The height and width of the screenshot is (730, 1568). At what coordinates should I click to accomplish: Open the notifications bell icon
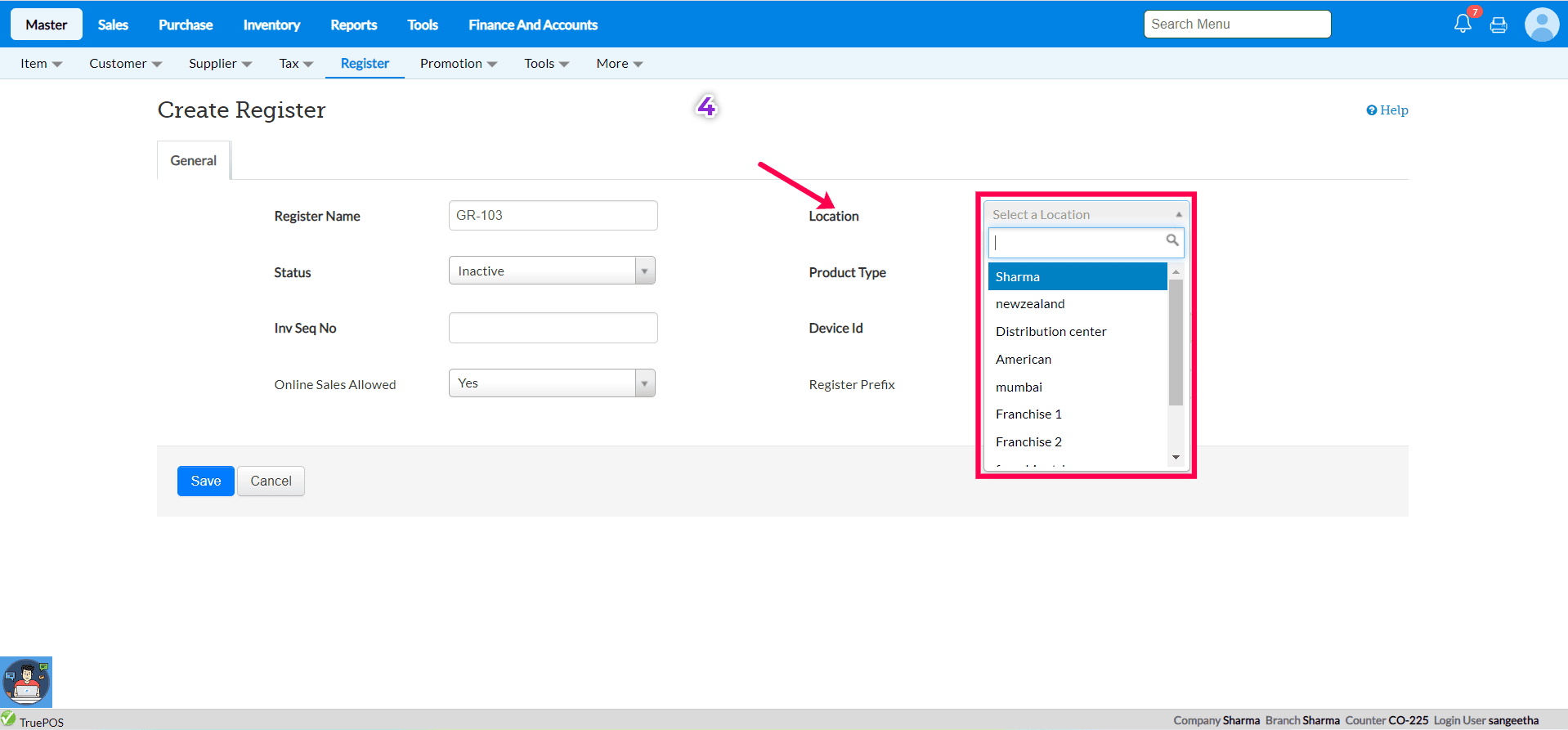[1463, 24]
